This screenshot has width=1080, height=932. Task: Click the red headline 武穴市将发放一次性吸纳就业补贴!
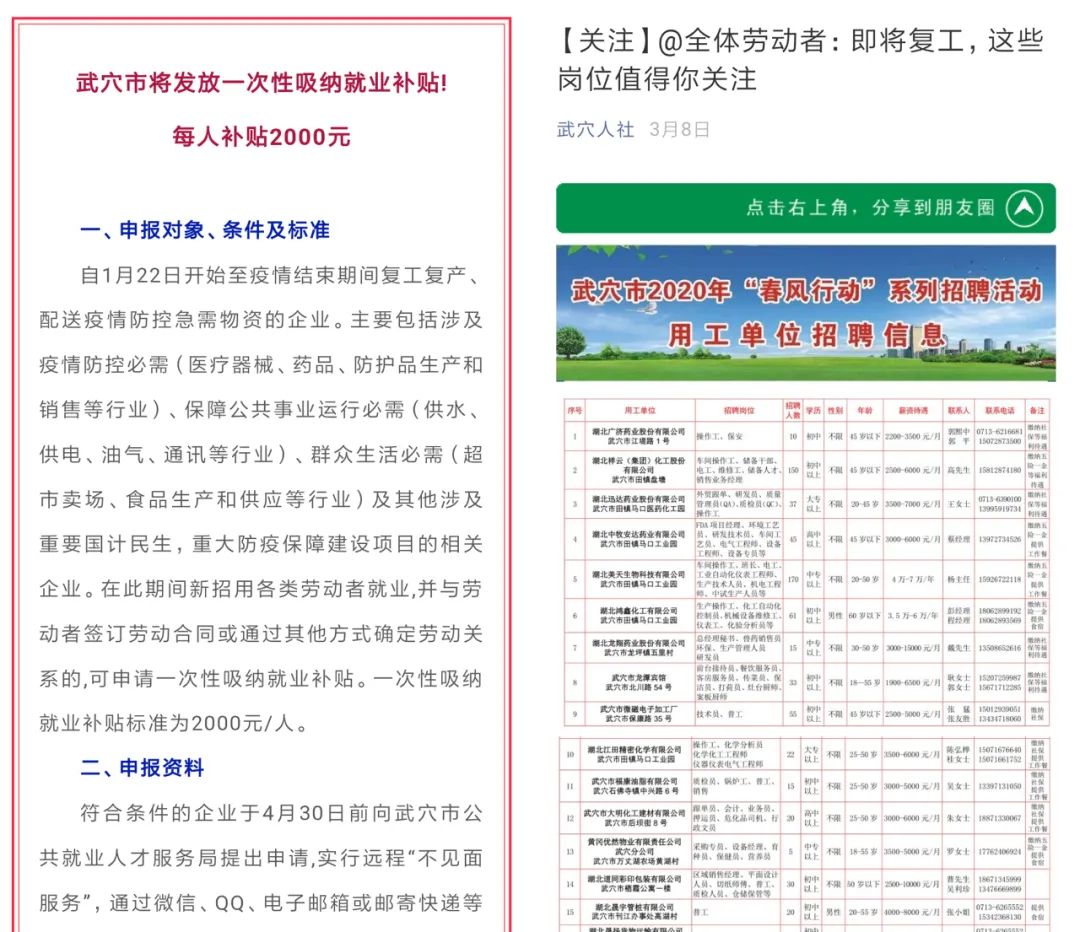262,83
